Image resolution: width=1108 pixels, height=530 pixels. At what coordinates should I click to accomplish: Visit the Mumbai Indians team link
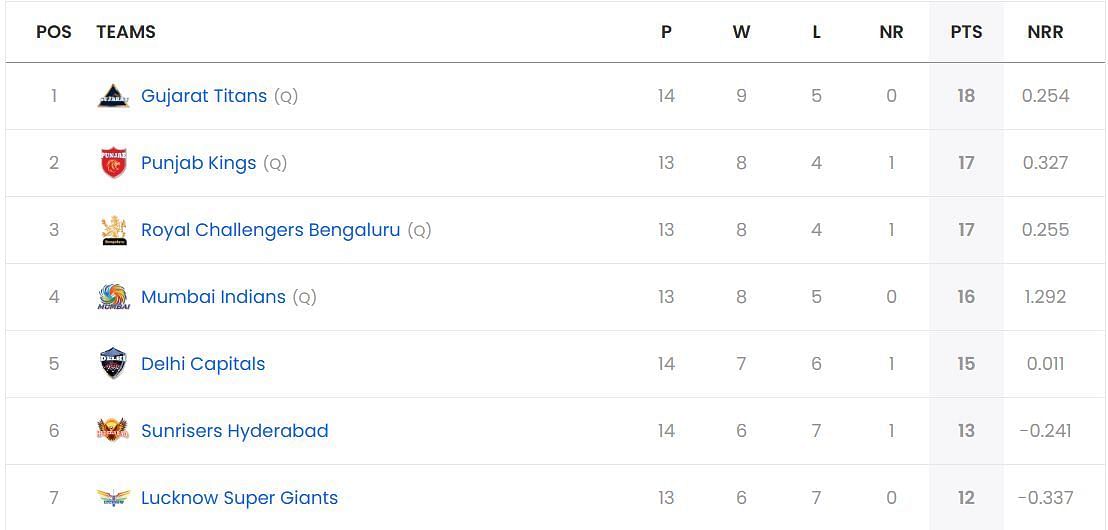(x=213, y=297)
